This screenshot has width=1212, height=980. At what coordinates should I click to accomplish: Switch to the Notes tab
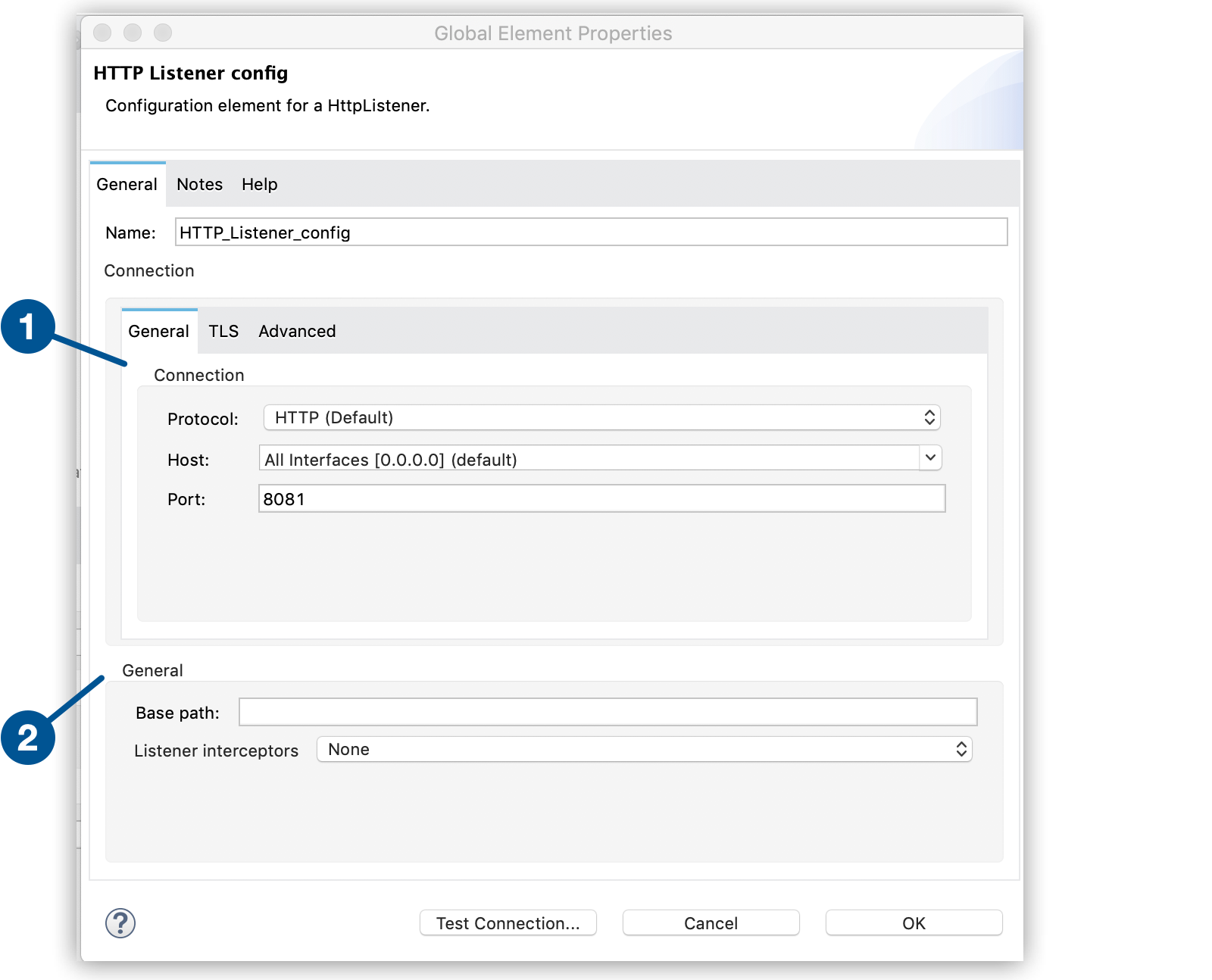point(198,184)
